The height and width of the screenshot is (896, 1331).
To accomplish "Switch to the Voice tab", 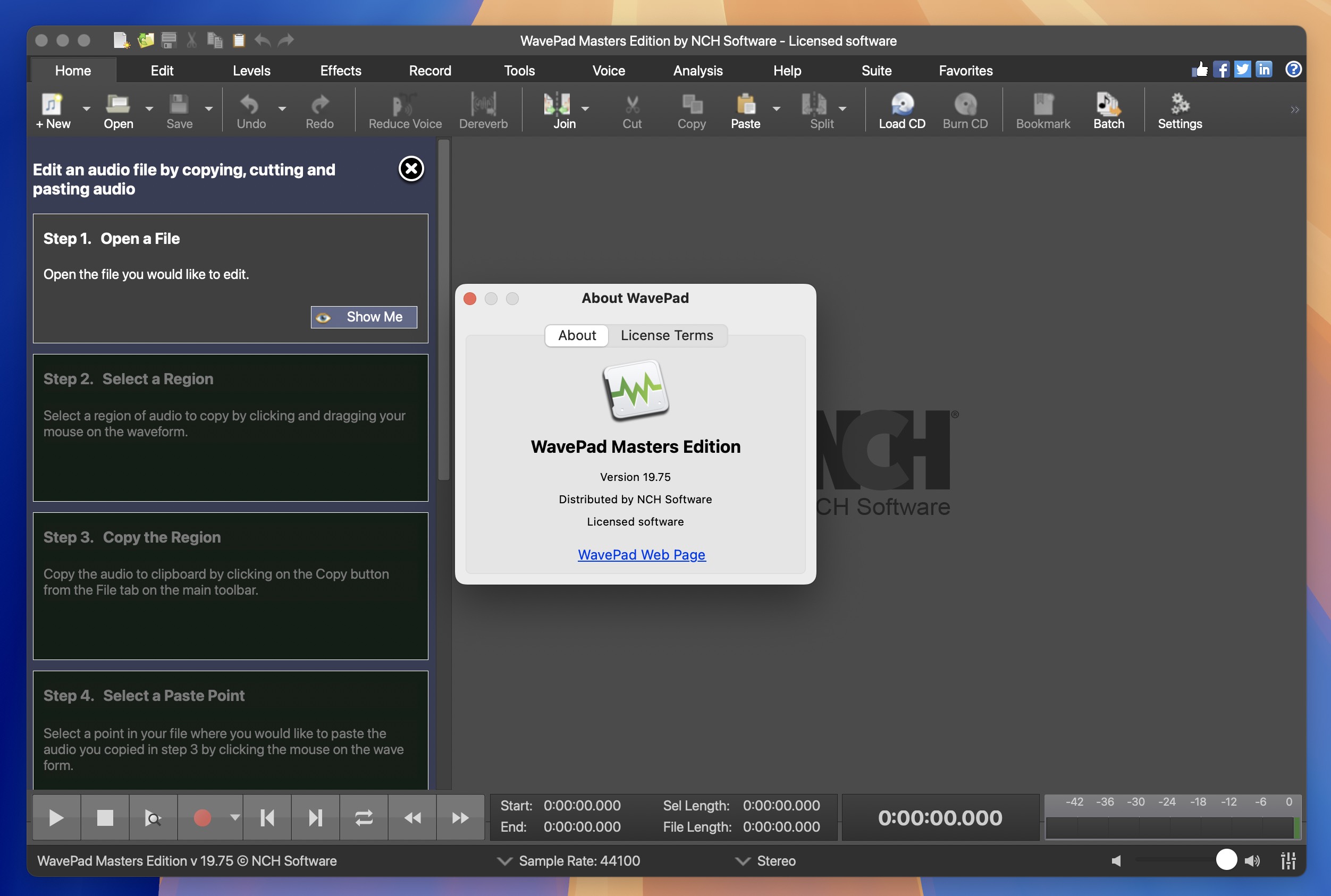I will click(609, 70).
